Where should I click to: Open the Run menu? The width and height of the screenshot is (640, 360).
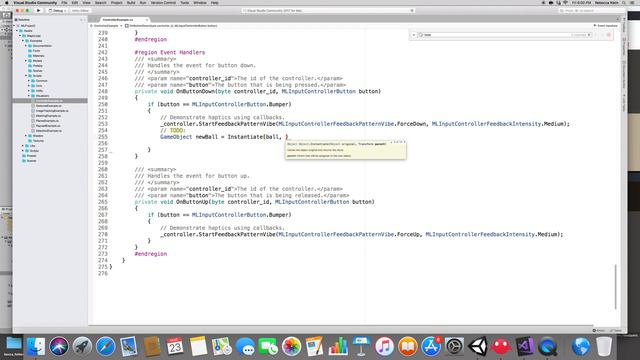[142, 2]
